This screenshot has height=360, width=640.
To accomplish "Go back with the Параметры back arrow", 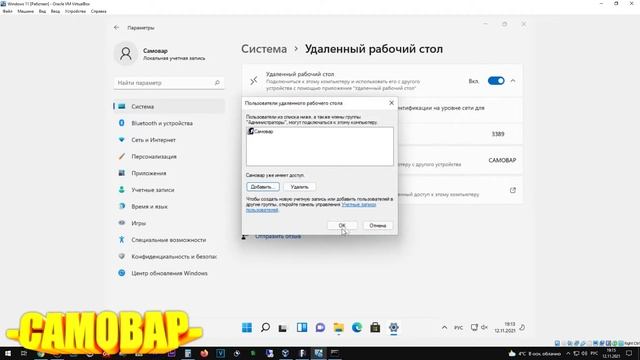I will [x=117, y=27].
